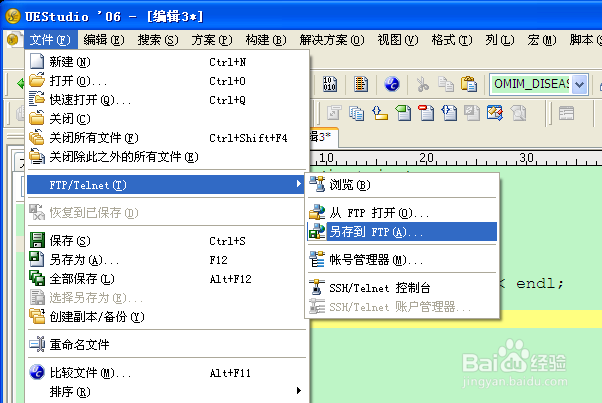Click the UEStudio application icon in title bar
This screenshot has width=602, height=403.
click(12, 16)
